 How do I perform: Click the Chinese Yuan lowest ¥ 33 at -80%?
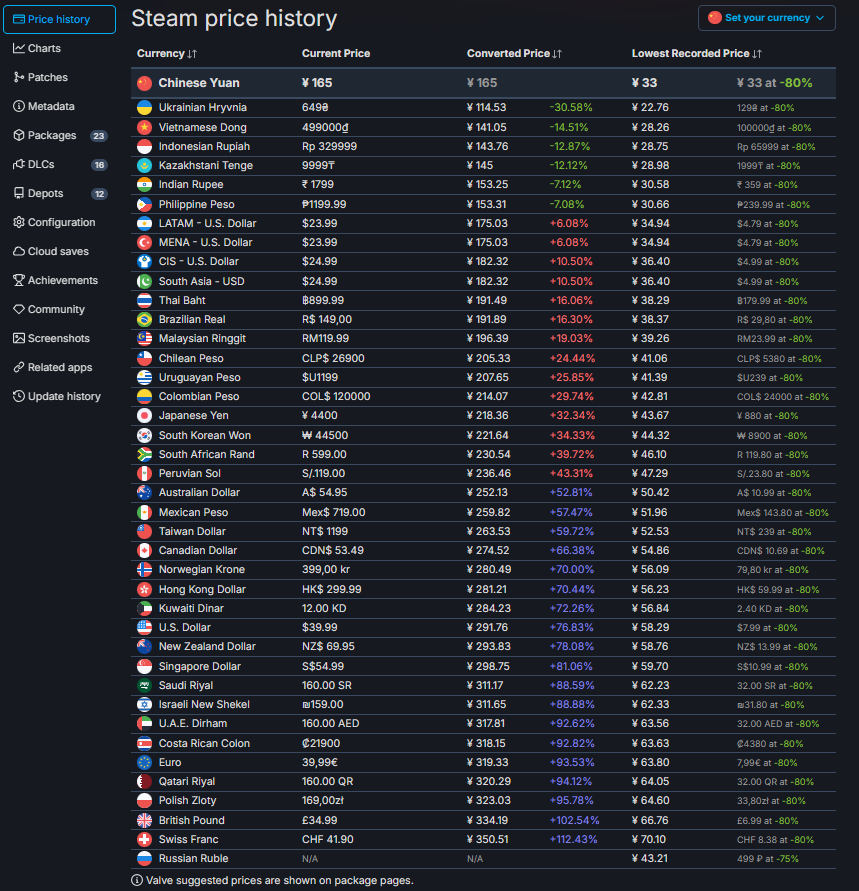(x=774, y=83)
